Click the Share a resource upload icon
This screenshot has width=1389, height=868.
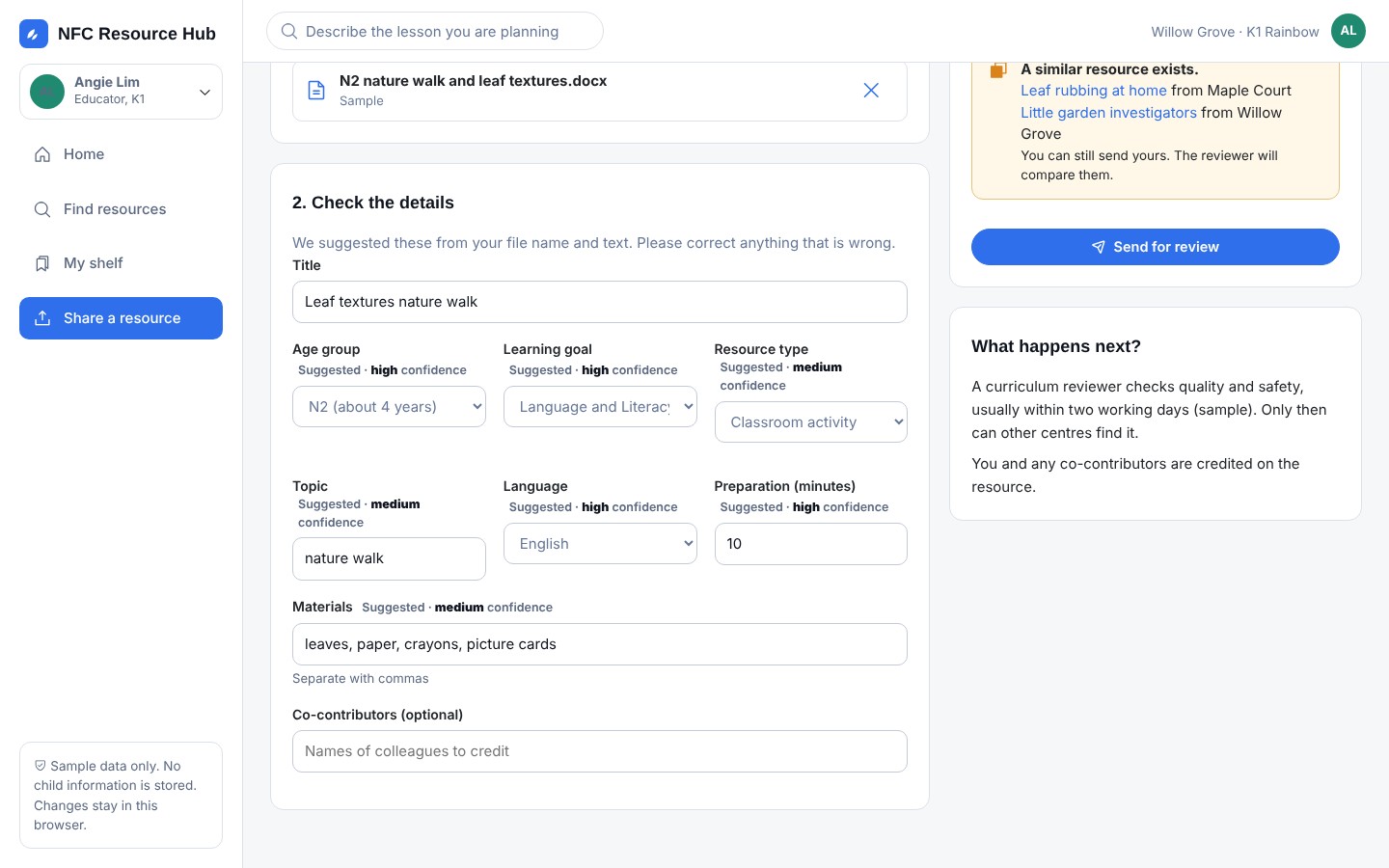(x=42, y=318)
